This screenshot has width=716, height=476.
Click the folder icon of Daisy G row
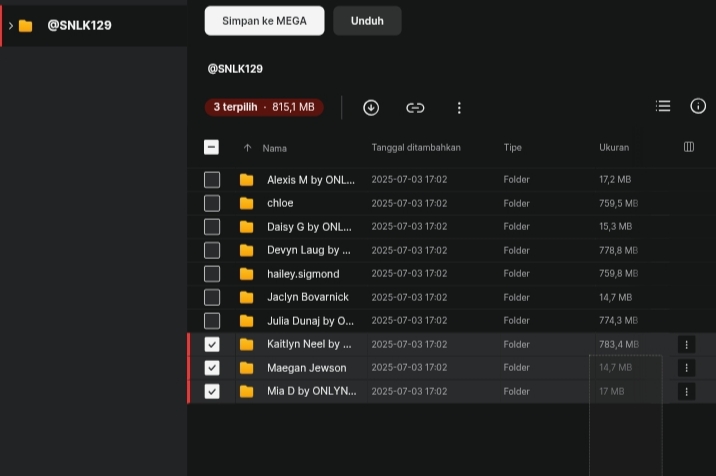(x=247, y=227)
